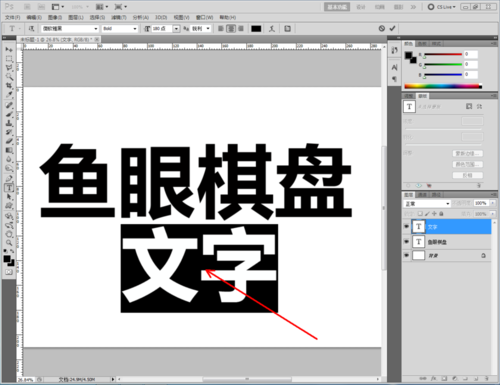Toggle Quick Mask mode in toolbox

(9, 272)
